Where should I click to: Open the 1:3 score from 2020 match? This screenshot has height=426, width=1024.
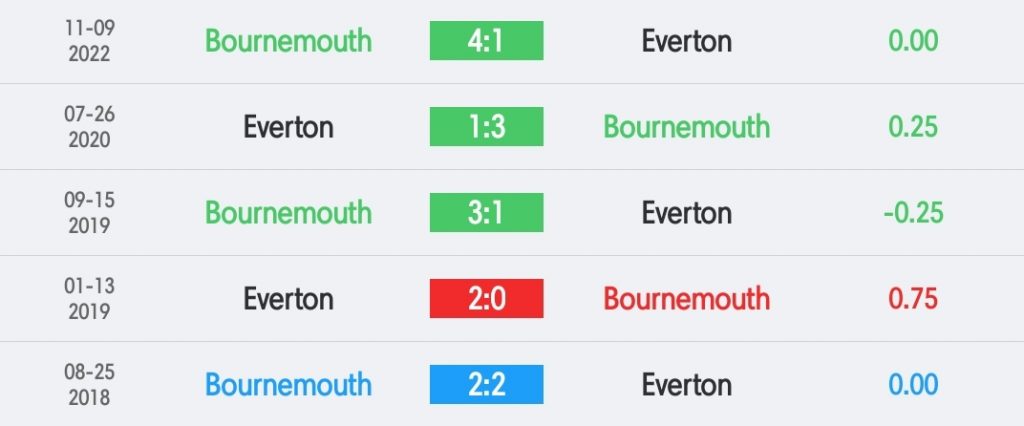click(487, 126)
